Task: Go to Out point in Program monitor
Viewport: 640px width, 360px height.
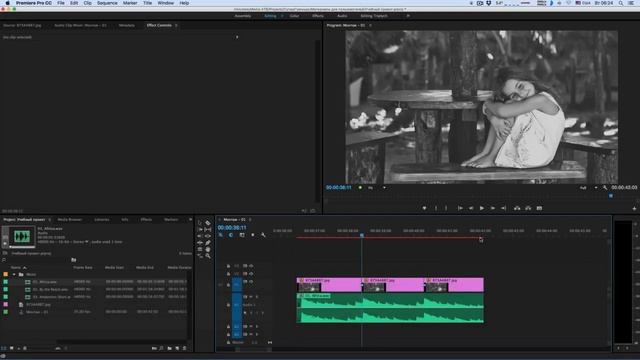Action: point(504,208)
